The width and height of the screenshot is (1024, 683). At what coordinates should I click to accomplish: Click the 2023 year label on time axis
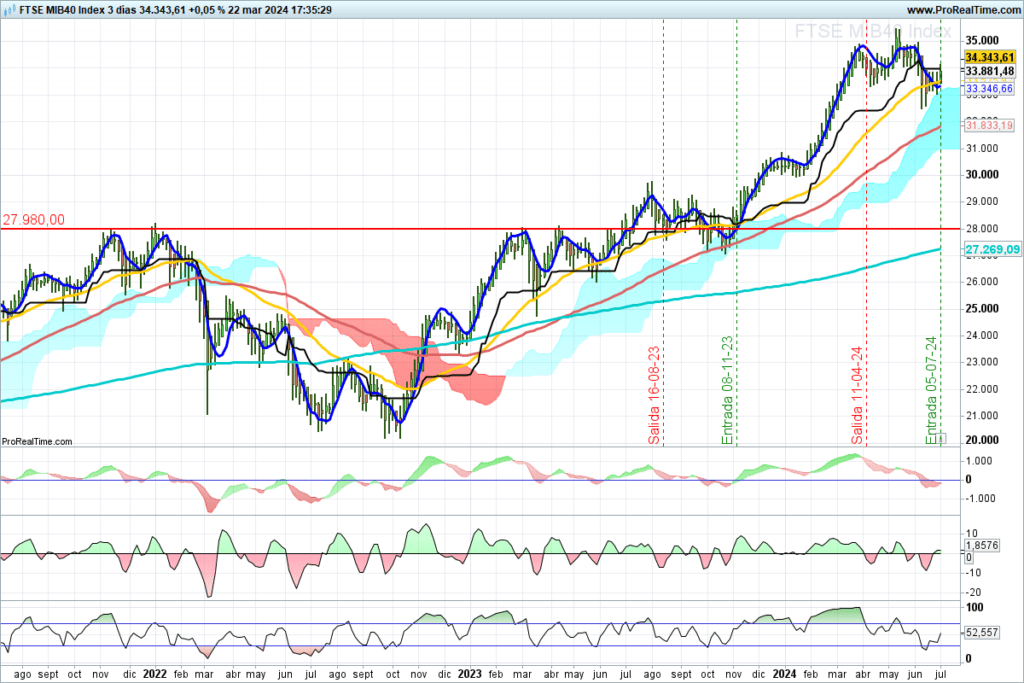click(470, 674)
